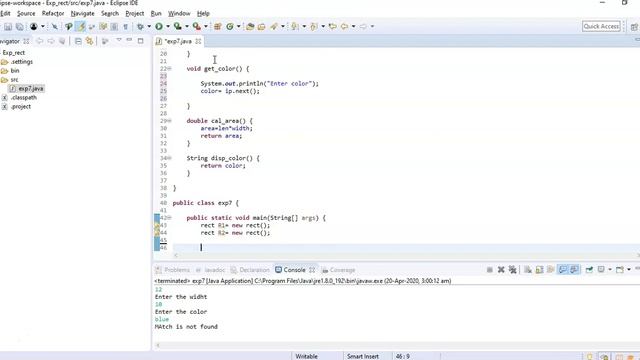The height and width of the screenshot is (360, 640).
Task: Open the Navigate menu
Action: pyautogui.click(x=82, y=13)
